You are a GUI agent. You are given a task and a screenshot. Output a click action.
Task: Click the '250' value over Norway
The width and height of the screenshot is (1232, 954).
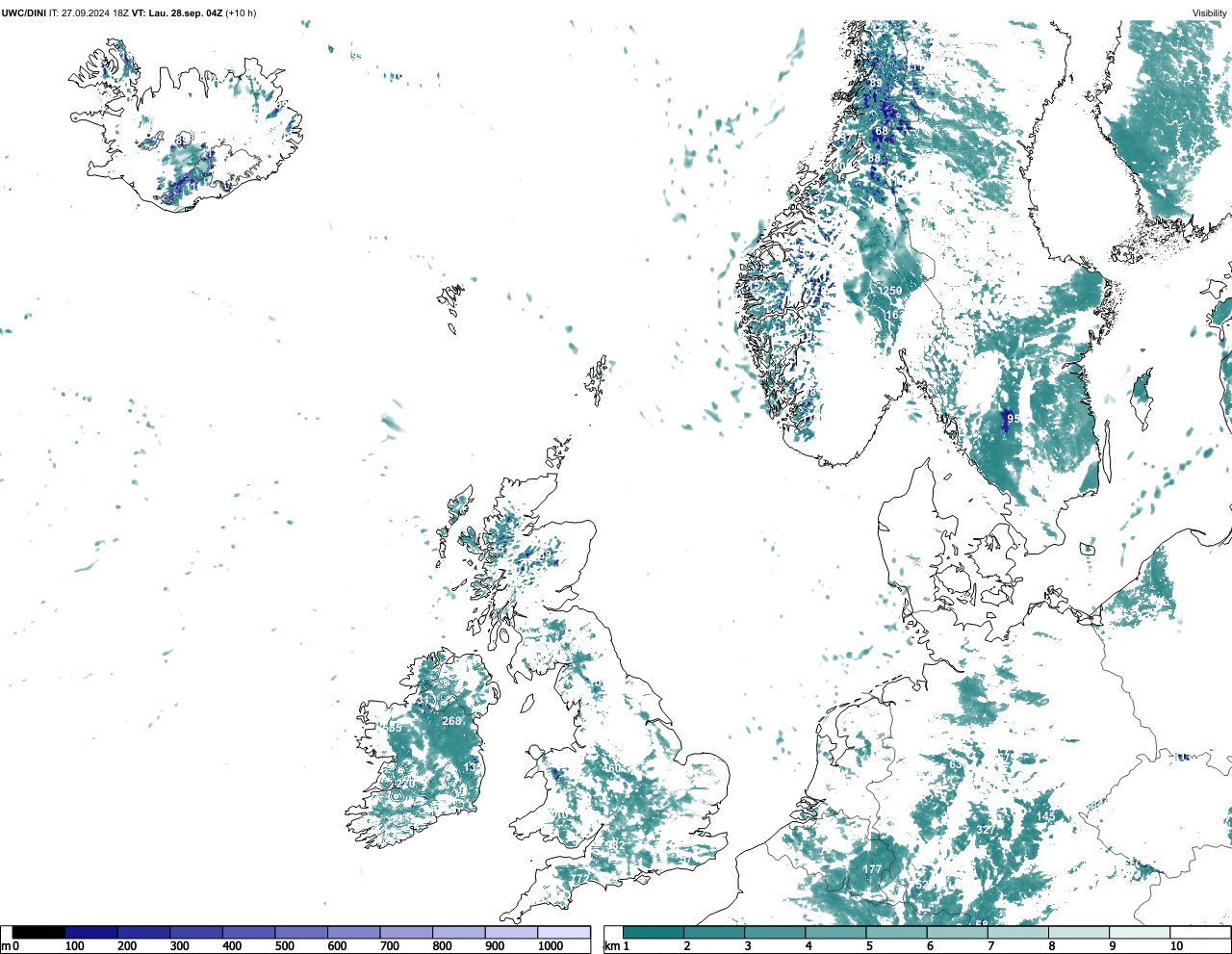pyautogui.click(x=892, y=291)
